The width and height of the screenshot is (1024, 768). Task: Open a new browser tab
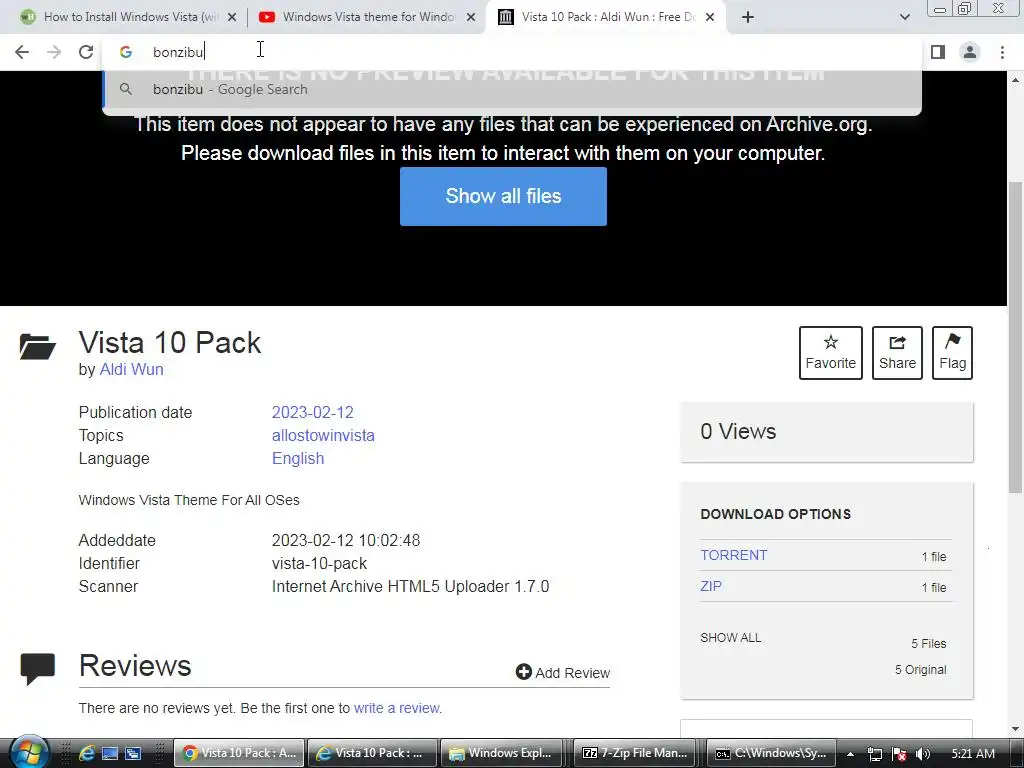click(x=748, y=17)
